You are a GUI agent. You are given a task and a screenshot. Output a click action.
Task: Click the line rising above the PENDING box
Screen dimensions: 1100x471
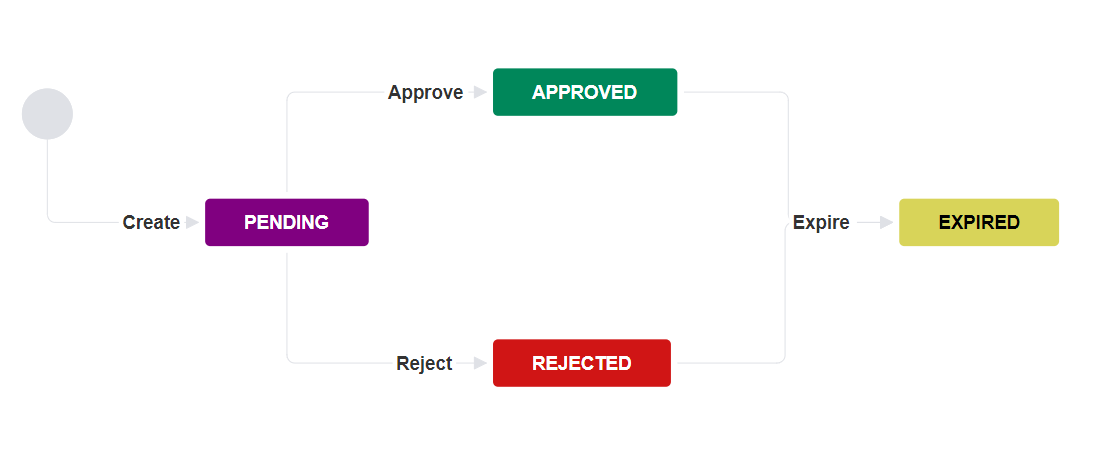pyautogui.click(x=287, y=150)
